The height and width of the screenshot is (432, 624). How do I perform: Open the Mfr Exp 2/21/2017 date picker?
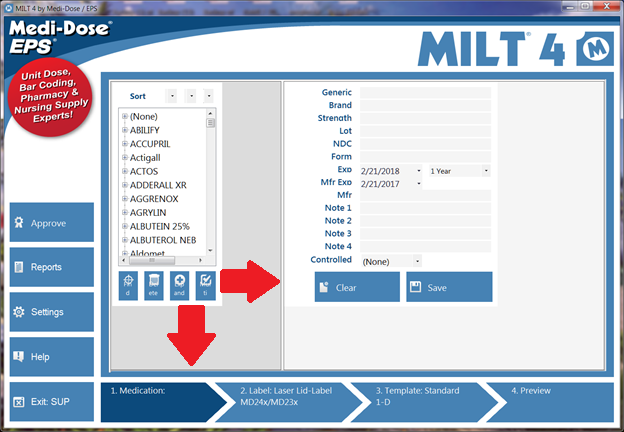(x=418, y=183)
